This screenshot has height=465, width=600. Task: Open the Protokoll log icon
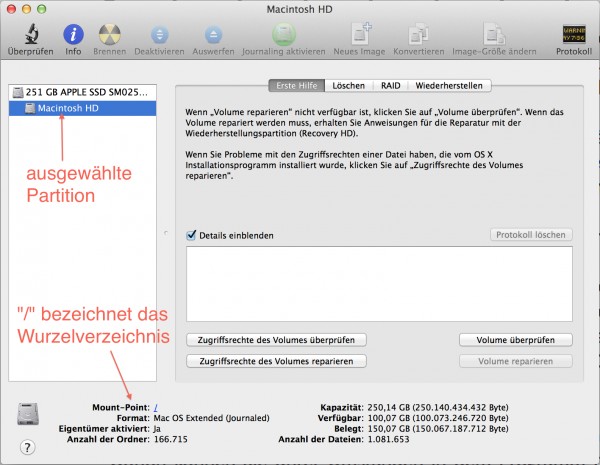click(x=574, y=34)
